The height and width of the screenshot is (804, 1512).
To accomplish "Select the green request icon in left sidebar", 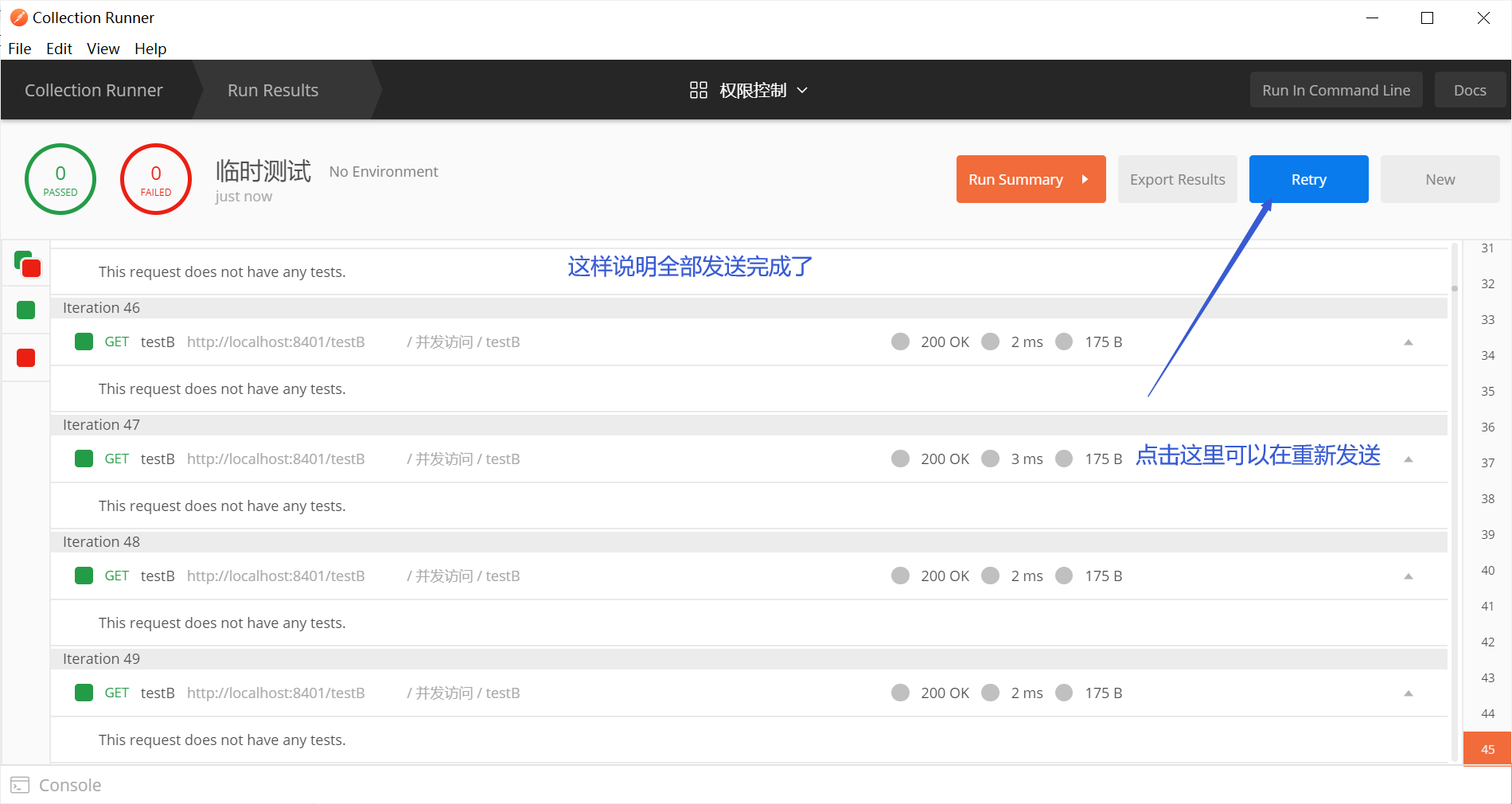I will click(x=26, y=310).
